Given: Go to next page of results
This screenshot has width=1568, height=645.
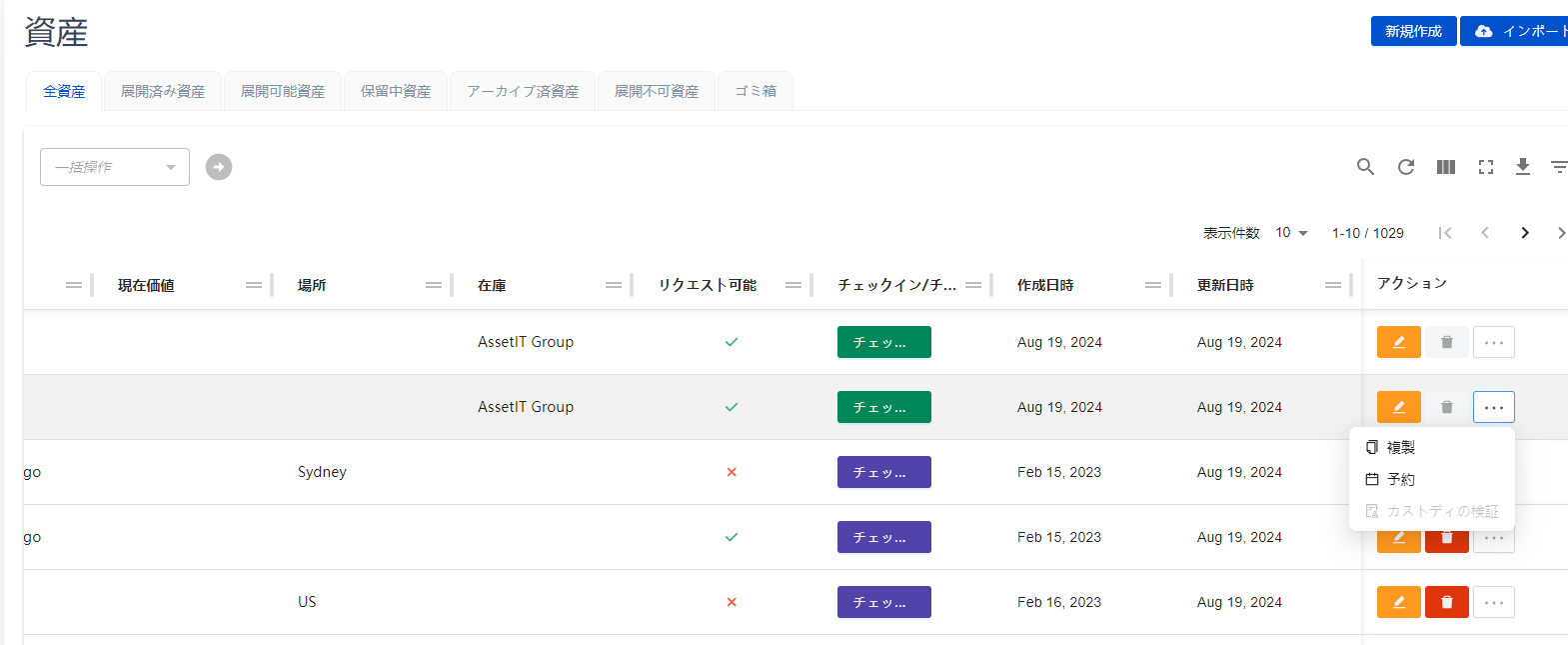Looking at the screenshot, I should tap(1525, 233).
